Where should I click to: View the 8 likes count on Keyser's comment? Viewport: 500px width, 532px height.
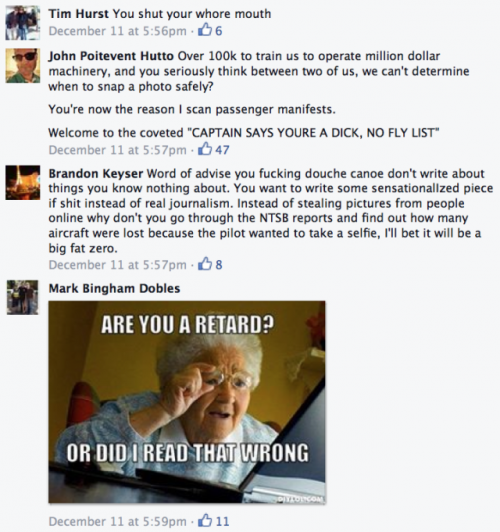[219, 265]
